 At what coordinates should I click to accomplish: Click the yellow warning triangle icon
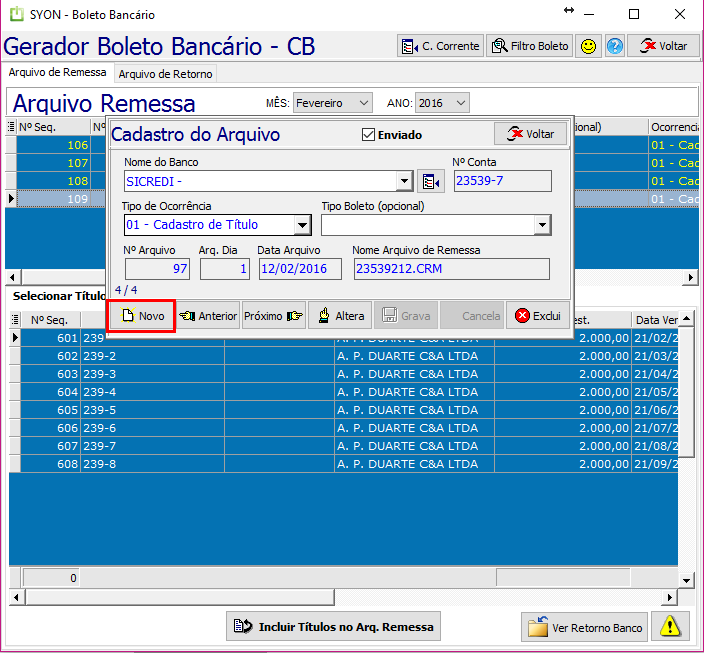670,627
